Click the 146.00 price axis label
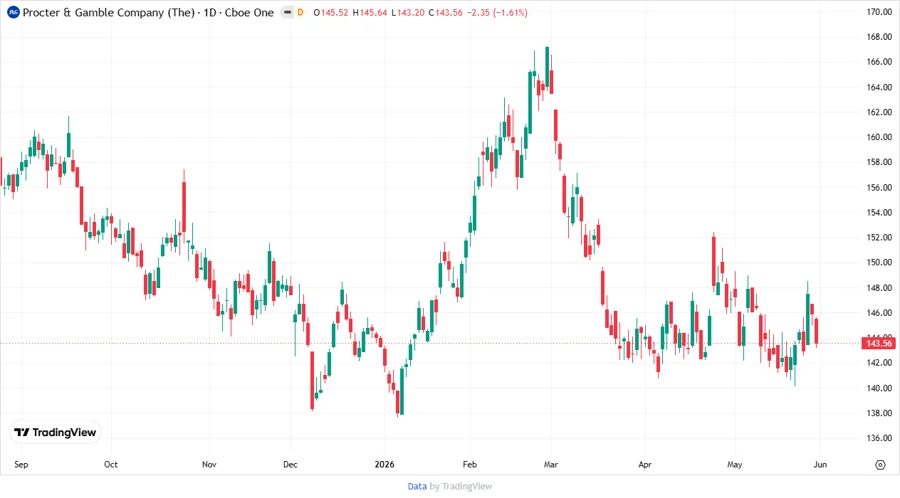 point(879,313)
